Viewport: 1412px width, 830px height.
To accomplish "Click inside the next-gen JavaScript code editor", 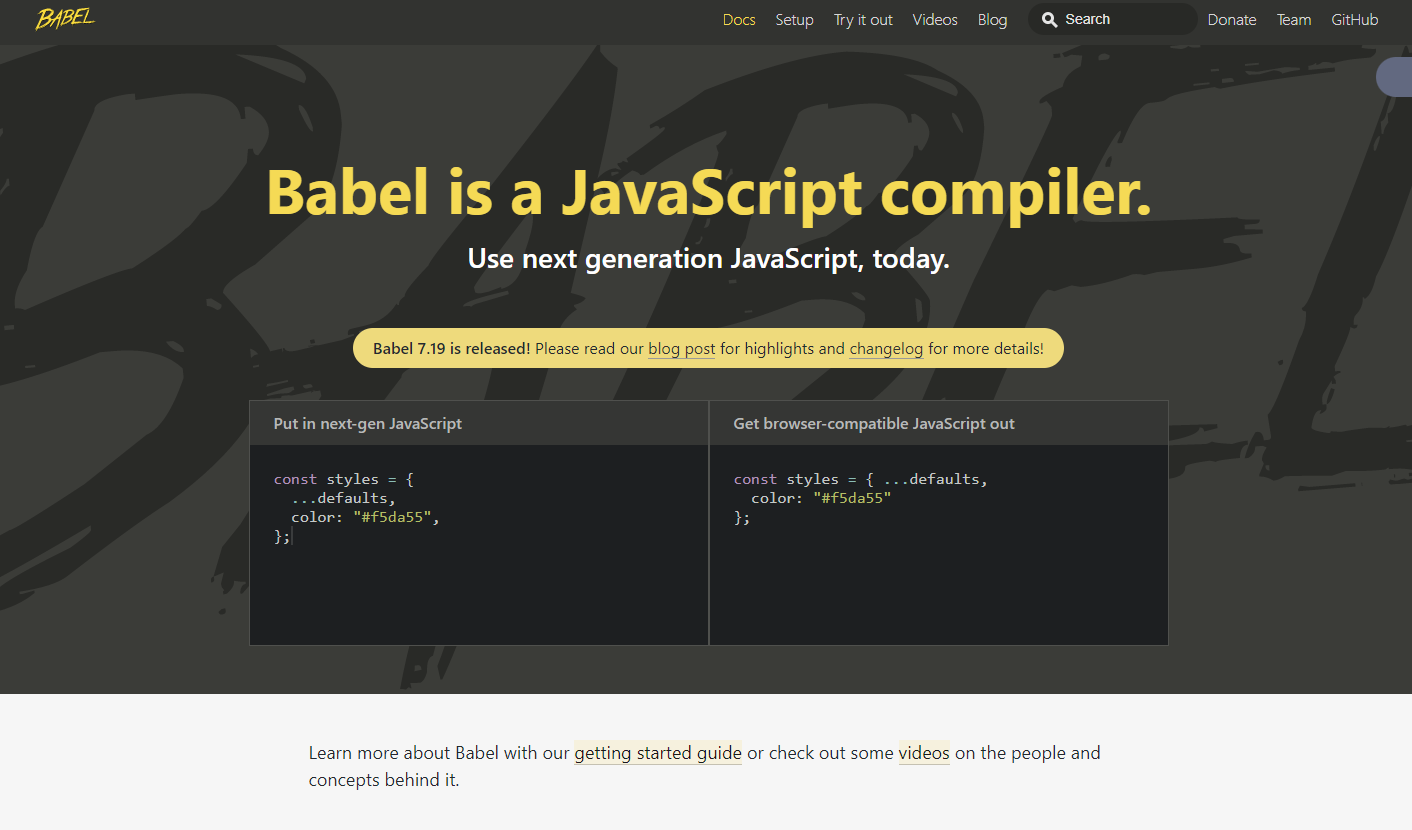I will tap(479, 545).
